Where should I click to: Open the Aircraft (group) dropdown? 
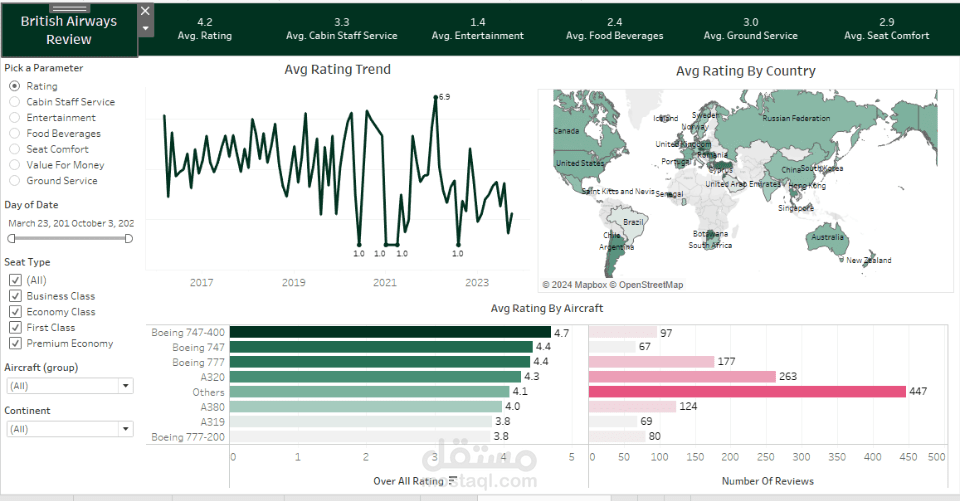coord(70,386)
